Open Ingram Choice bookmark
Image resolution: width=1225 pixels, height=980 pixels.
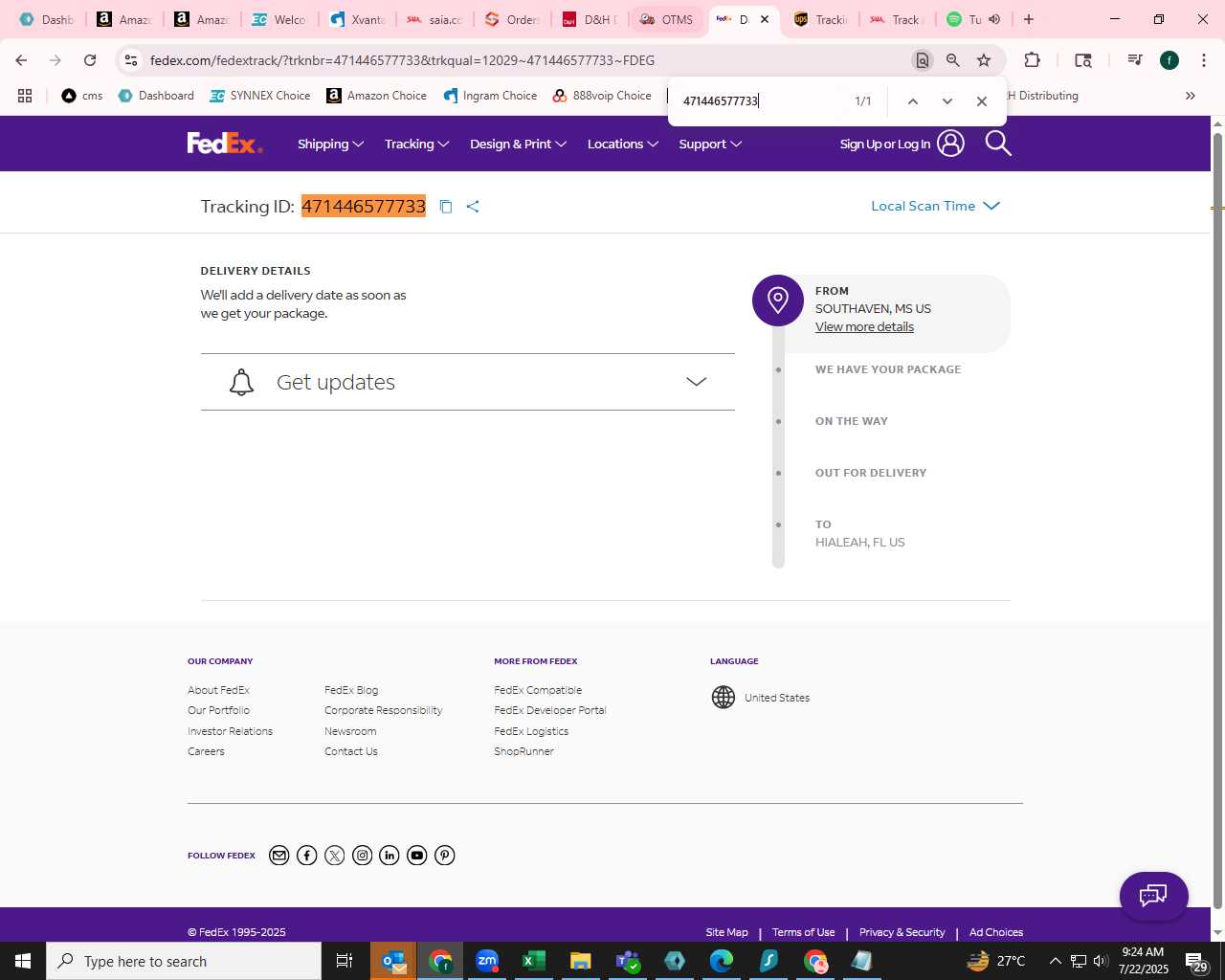click(x=490, y=96)
